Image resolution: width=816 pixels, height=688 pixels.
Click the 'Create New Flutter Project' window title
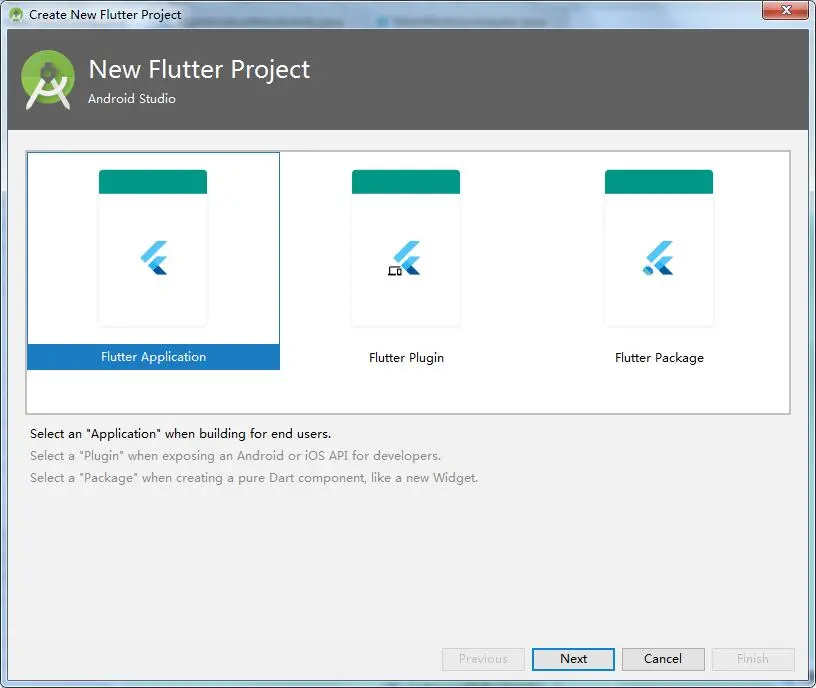click(105, 15)
